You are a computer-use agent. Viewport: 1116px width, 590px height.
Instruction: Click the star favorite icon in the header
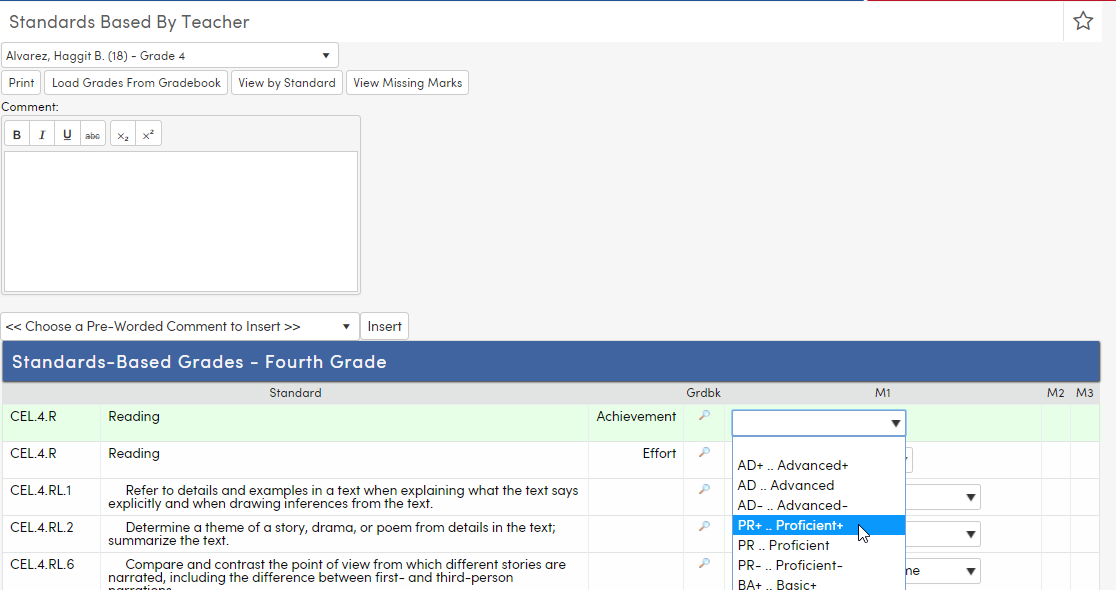[x=1083, y=20]
